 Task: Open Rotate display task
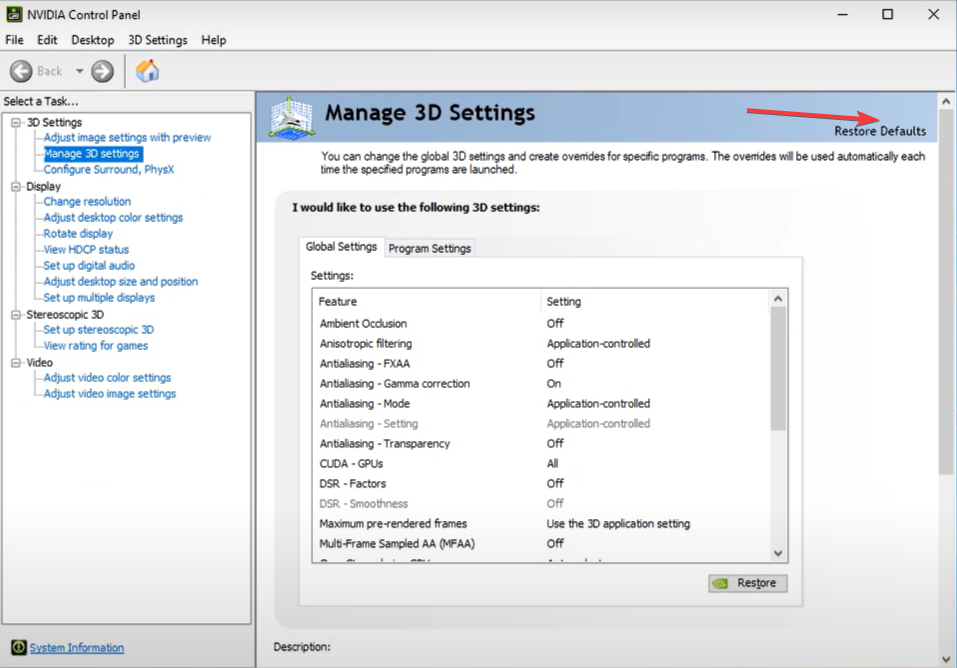click(x=78, y=233)
